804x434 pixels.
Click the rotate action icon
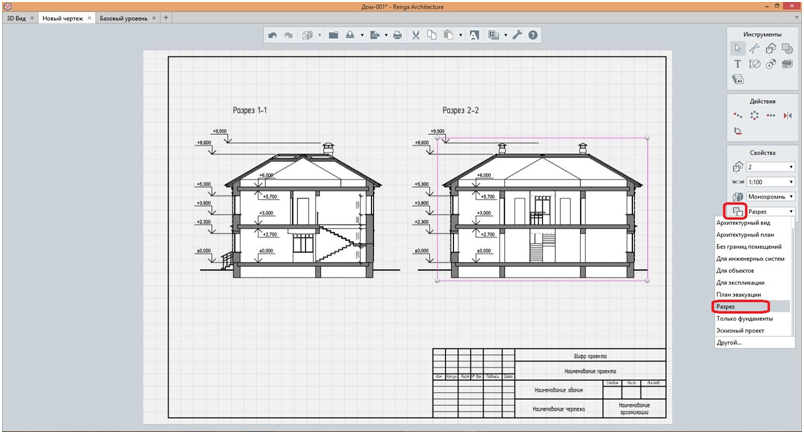pos(754,115)
